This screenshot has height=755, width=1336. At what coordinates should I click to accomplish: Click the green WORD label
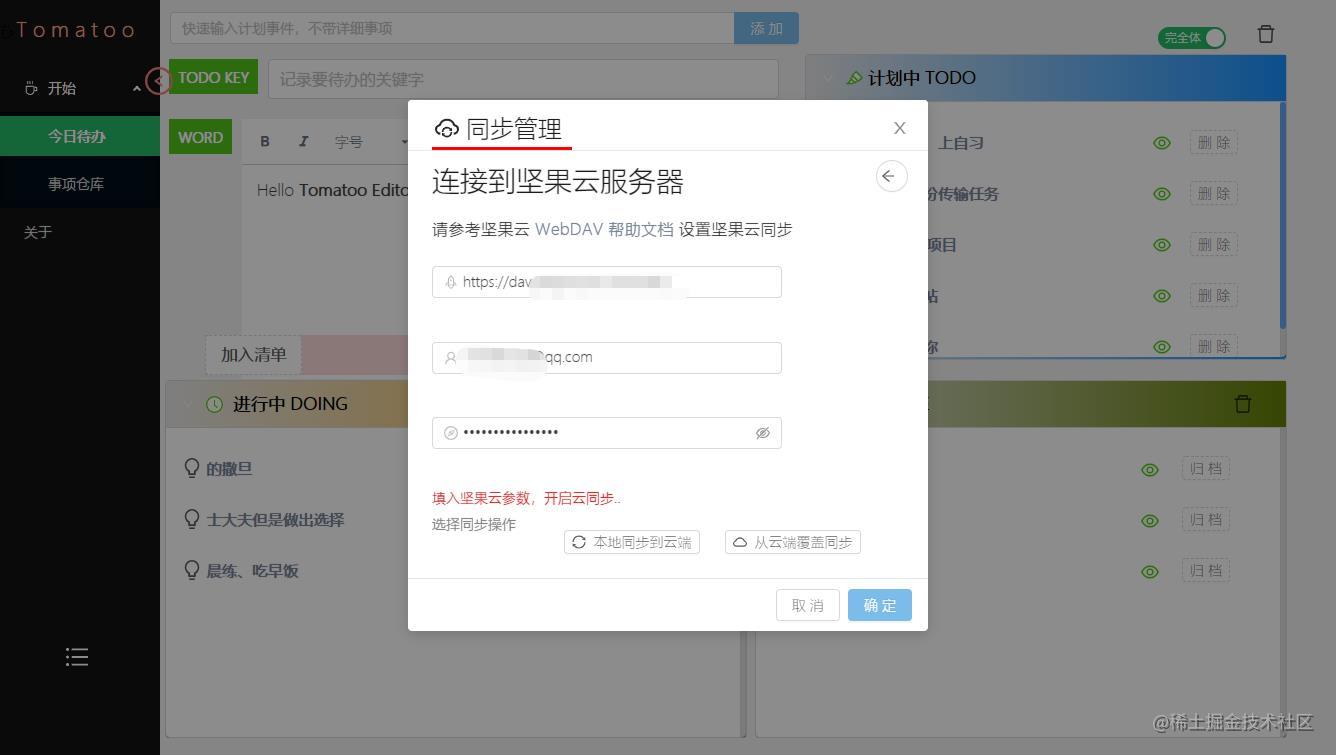pyautogui.click(x=200, y=138)
